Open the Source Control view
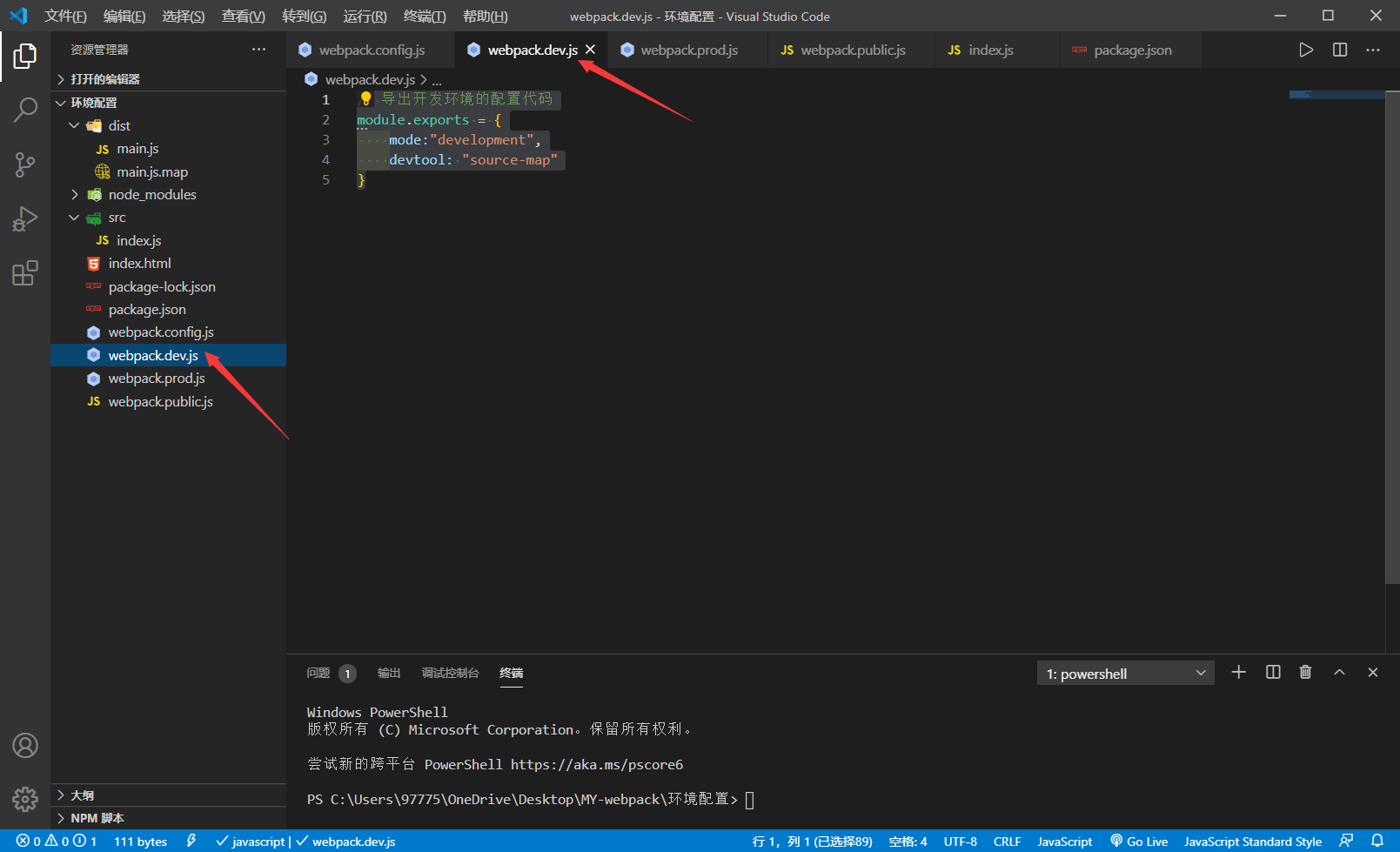This screenshot has width=1400, height=852. click(x=25, y=164)
